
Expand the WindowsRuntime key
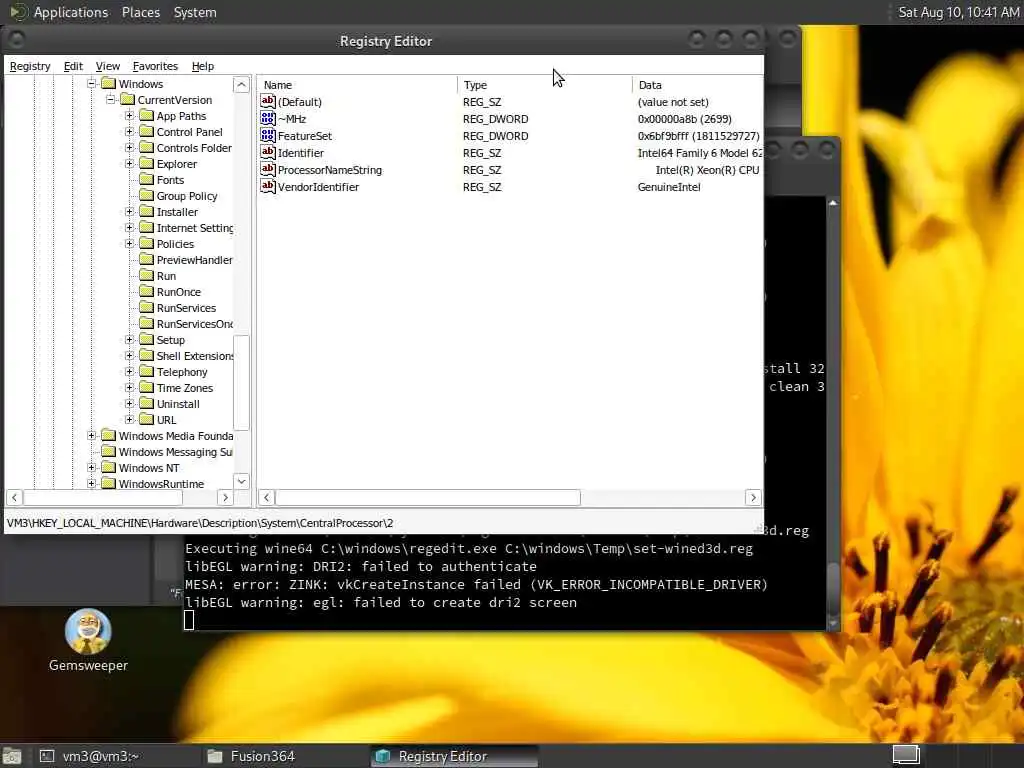tap(91, 484)
